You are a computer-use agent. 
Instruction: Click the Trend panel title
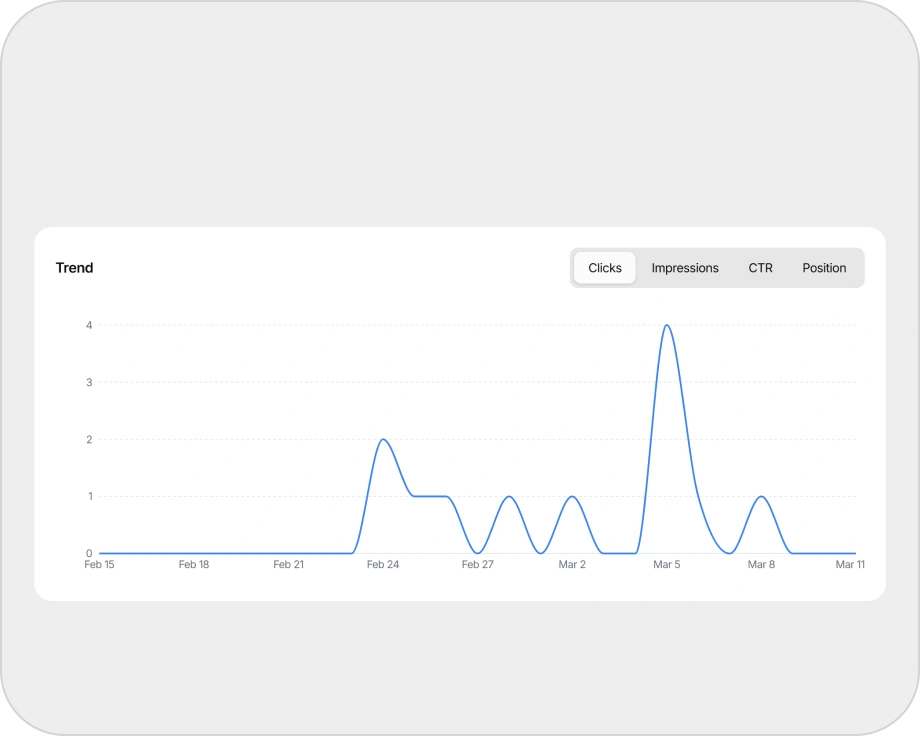tap(75, 268)
